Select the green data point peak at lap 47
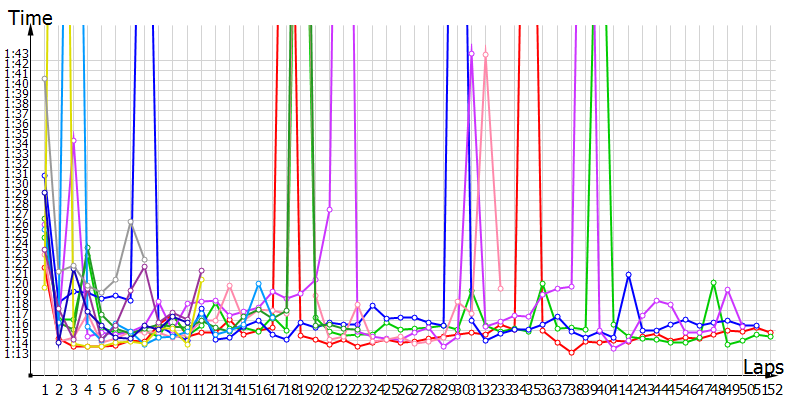This screenshot has height=400, width=800. (x=713, y=283)
